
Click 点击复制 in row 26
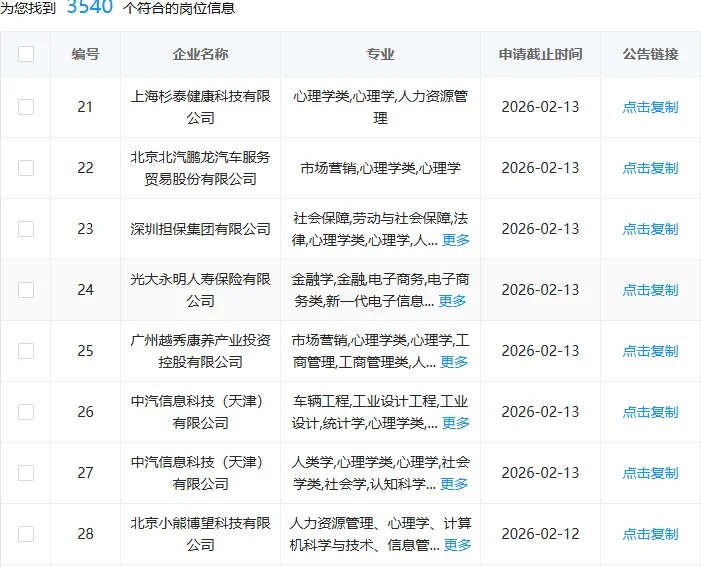tap(650, 412)
